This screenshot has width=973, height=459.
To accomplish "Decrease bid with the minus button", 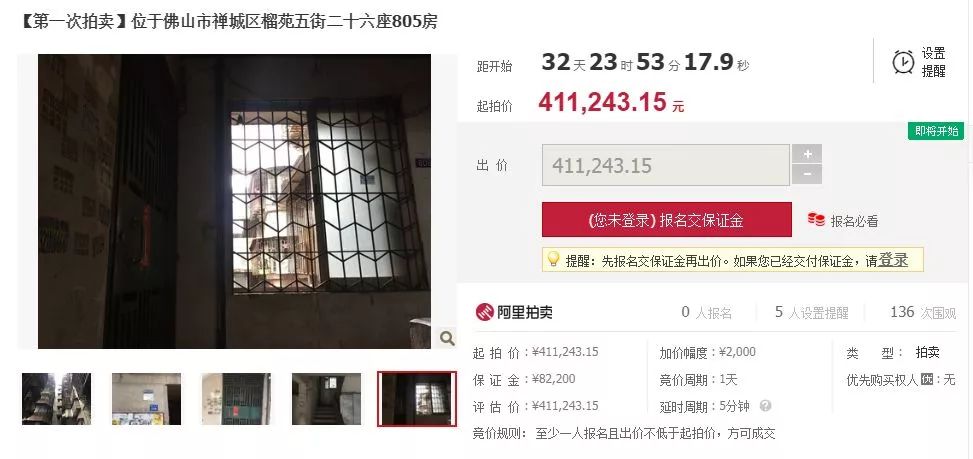I will [x=807, y=174].
